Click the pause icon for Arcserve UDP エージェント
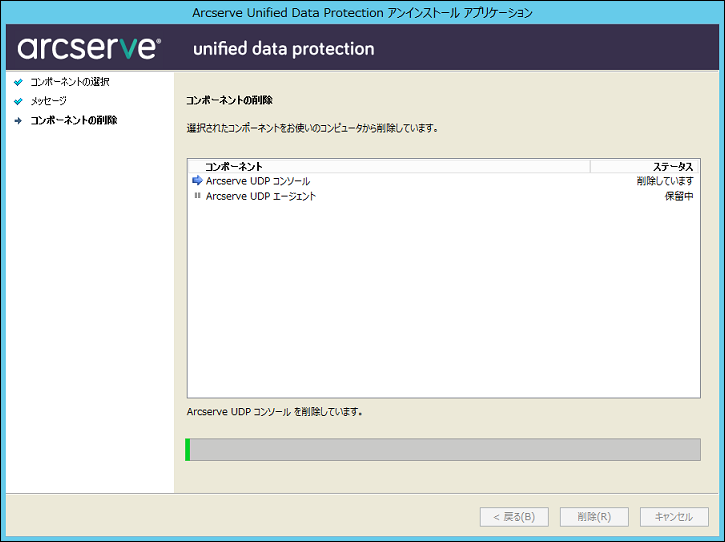 coord(197,196)
